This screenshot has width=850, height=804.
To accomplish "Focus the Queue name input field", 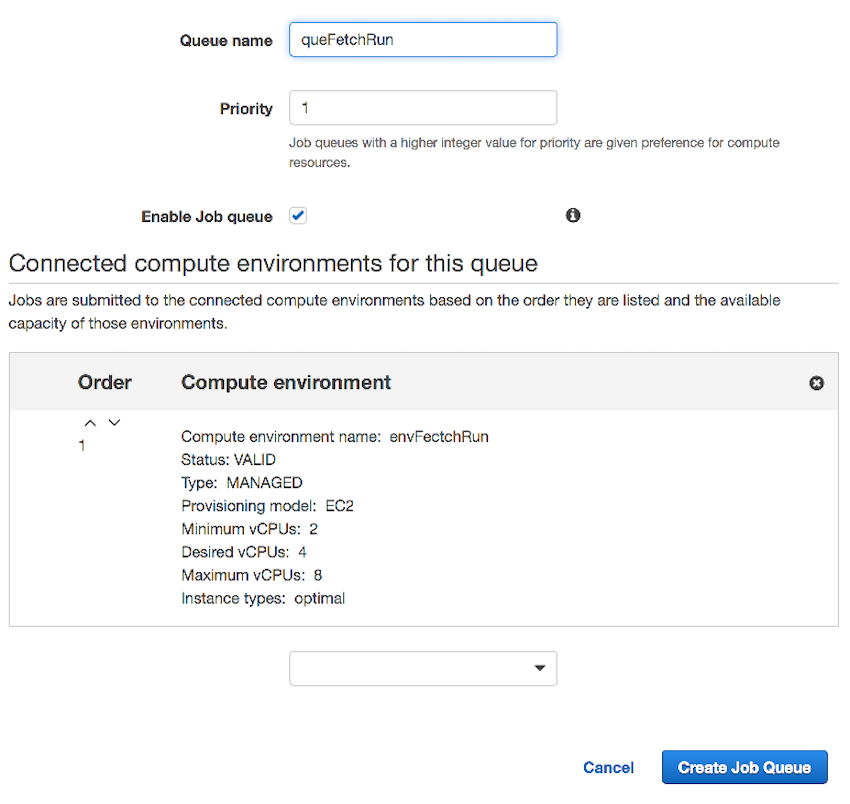I will [x=423, y=40].
